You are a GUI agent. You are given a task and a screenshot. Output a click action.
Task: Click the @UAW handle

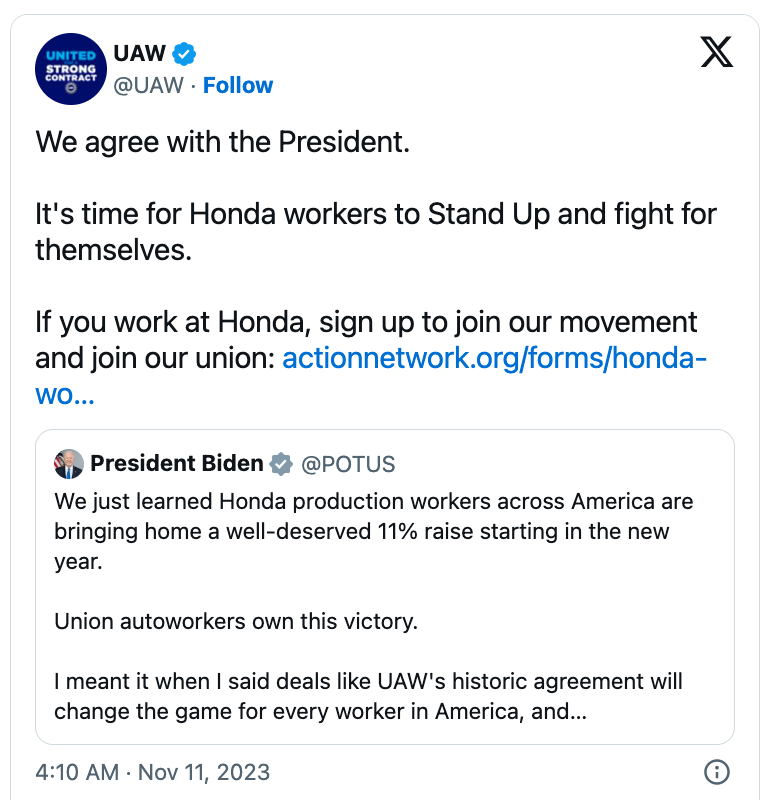[150, 85]
